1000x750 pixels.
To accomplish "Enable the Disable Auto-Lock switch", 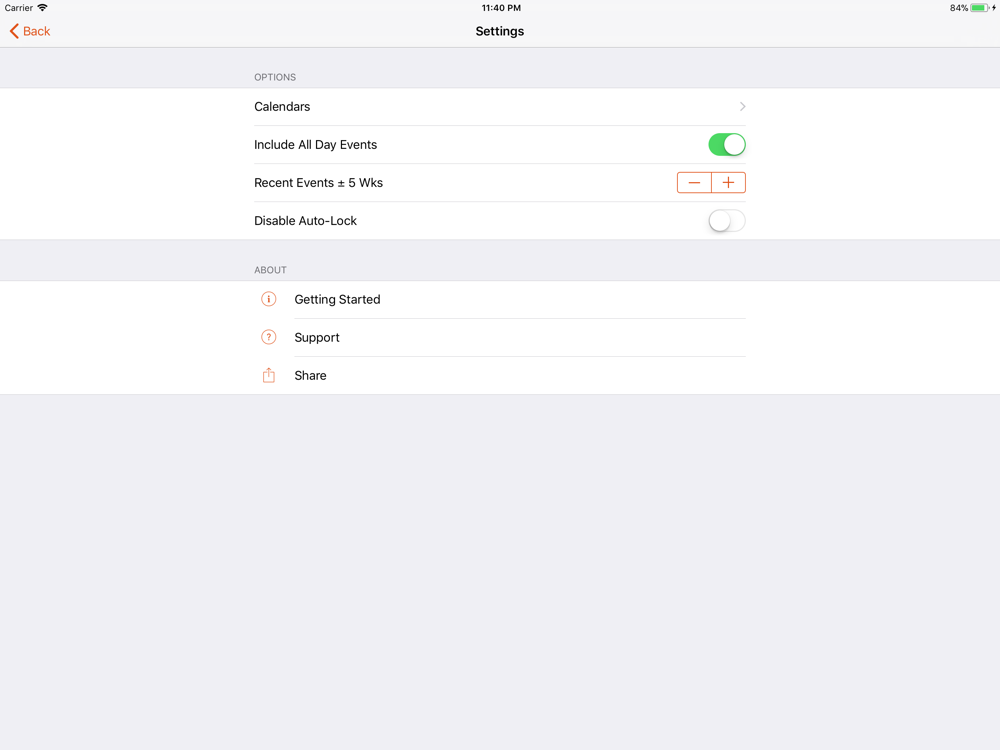I will pos(726,221).
